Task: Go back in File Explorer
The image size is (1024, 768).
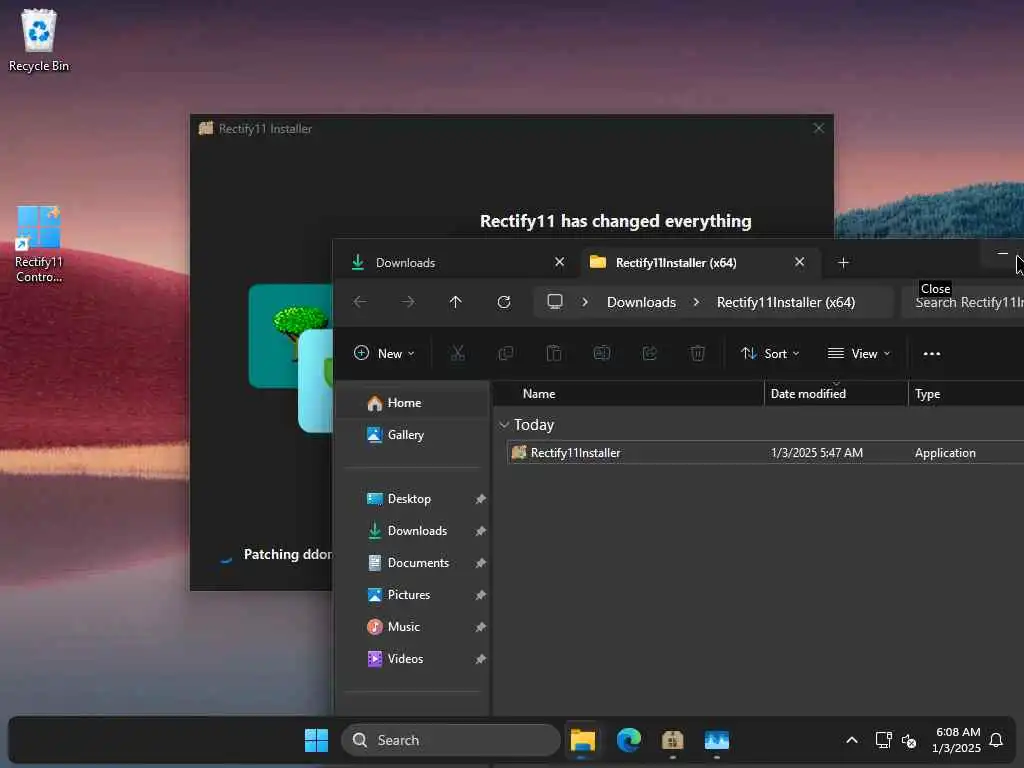Action: click(x=360, y=302)
